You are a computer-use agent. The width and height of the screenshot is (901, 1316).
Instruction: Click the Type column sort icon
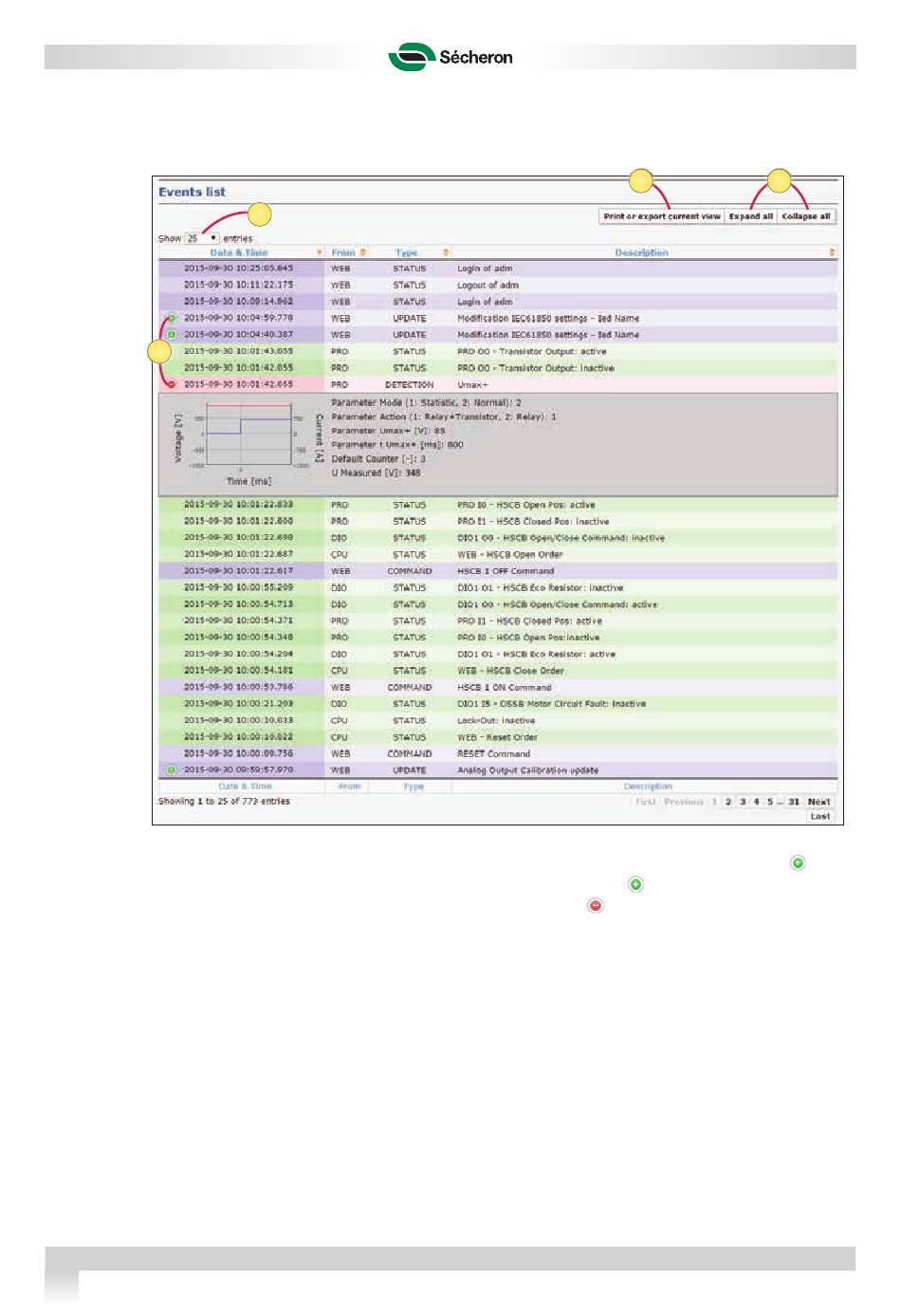tap(446, 252)
